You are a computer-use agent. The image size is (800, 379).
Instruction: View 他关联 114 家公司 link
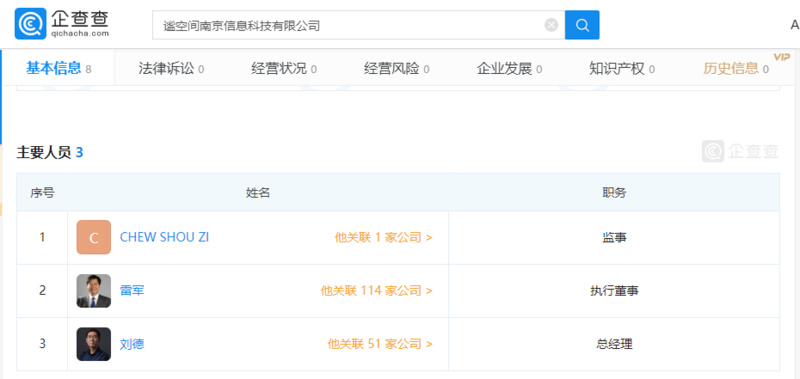click(x=377, y=291)
